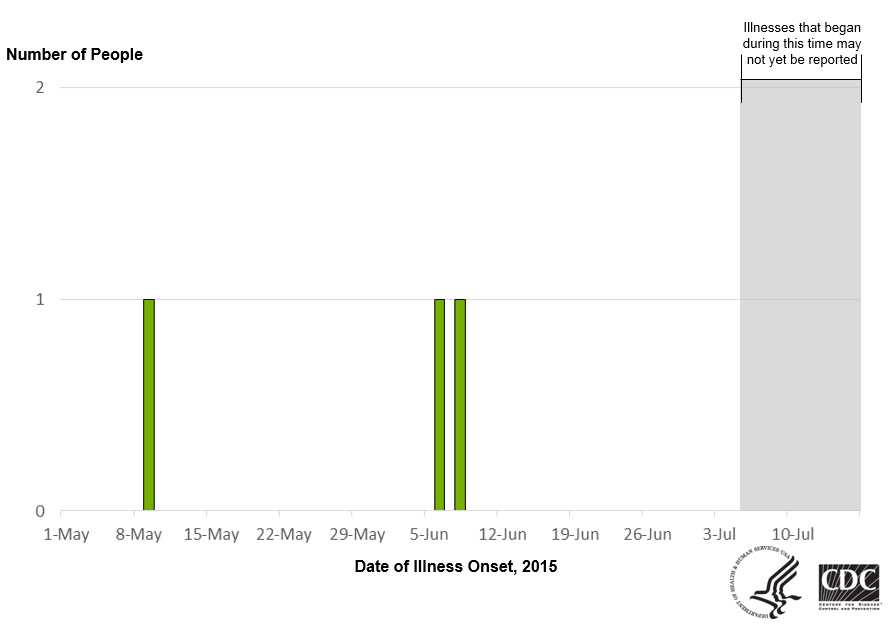The image size is (888, 630).
Task: Click the green bar near 8-May
Action: coord(149,404)
